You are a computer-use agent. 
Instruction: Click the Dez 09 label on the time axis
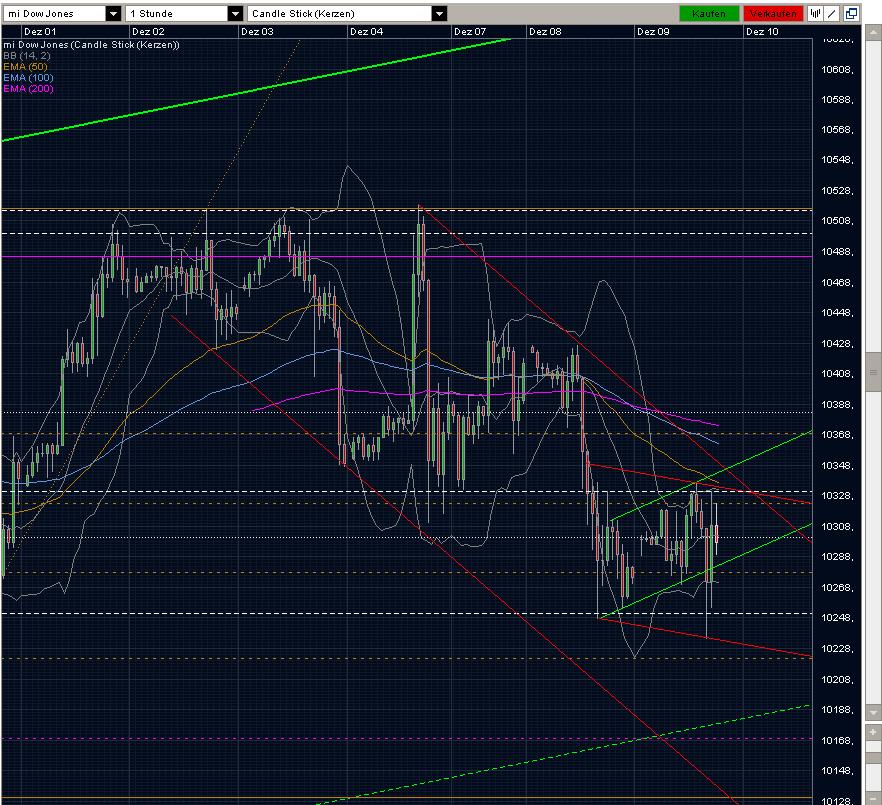pyautogui.click(x=653, y=31)
